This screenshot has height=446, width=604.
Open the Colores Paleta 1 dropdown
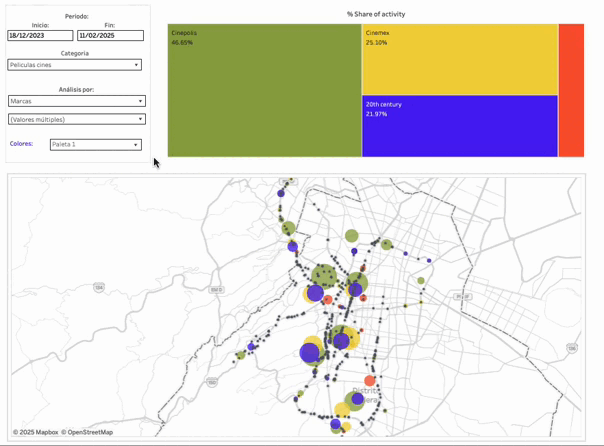(x=96, y=144)
